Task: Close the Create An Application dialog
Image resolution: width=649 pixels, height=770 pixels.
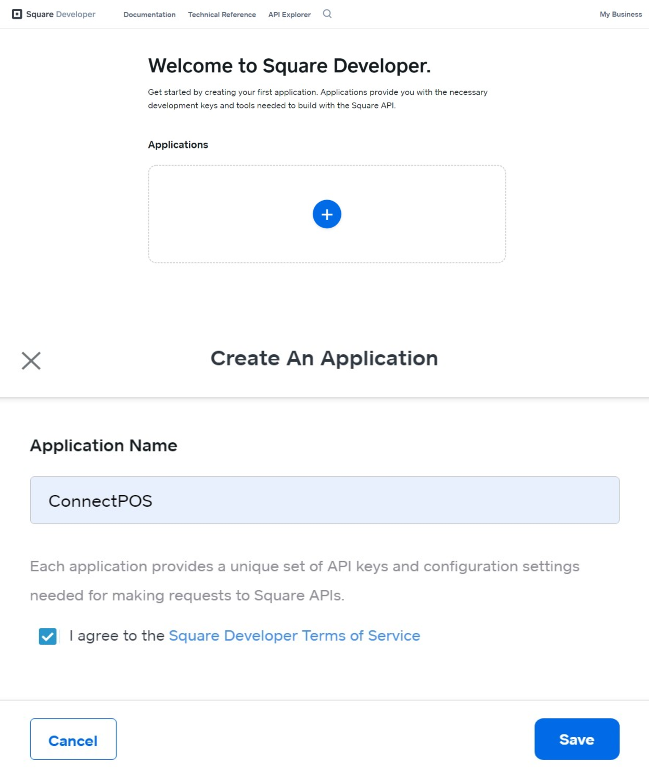Action: pos(31,360)
